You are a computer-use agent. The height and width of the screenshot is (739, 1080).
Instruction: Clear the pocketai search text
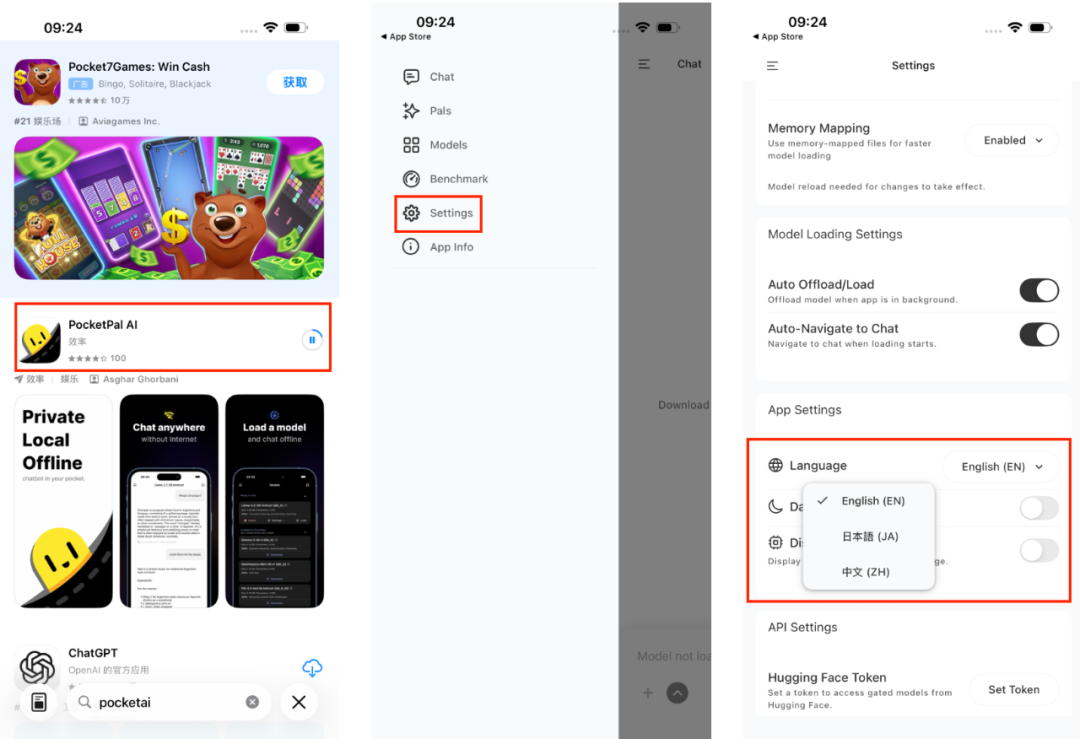coord(252,702)
